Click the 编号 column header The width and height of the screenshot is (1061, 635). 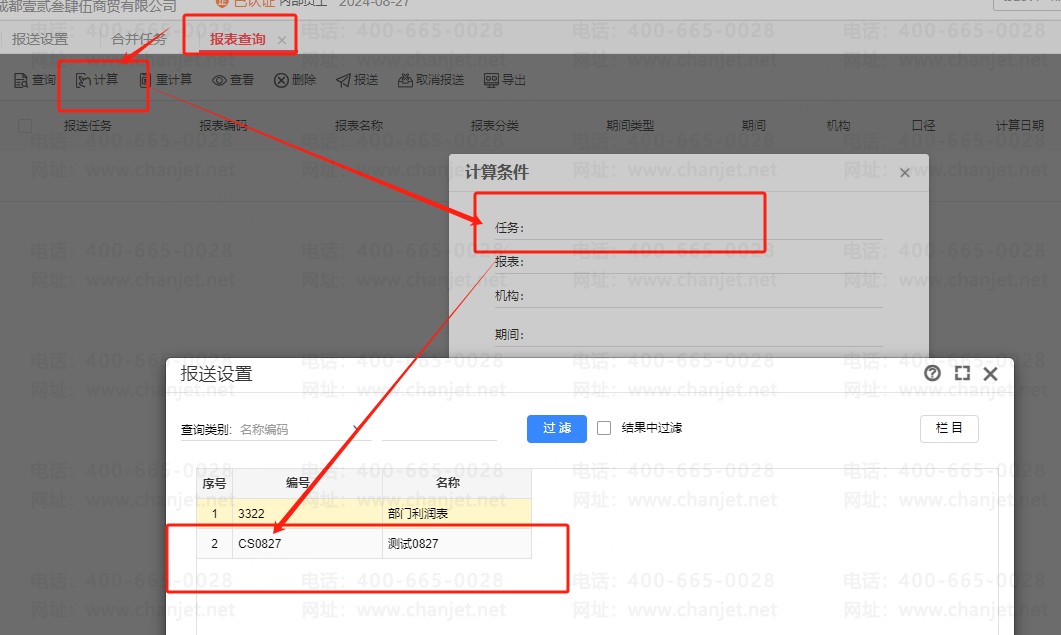pyautogui.click(x=307, y=483)
